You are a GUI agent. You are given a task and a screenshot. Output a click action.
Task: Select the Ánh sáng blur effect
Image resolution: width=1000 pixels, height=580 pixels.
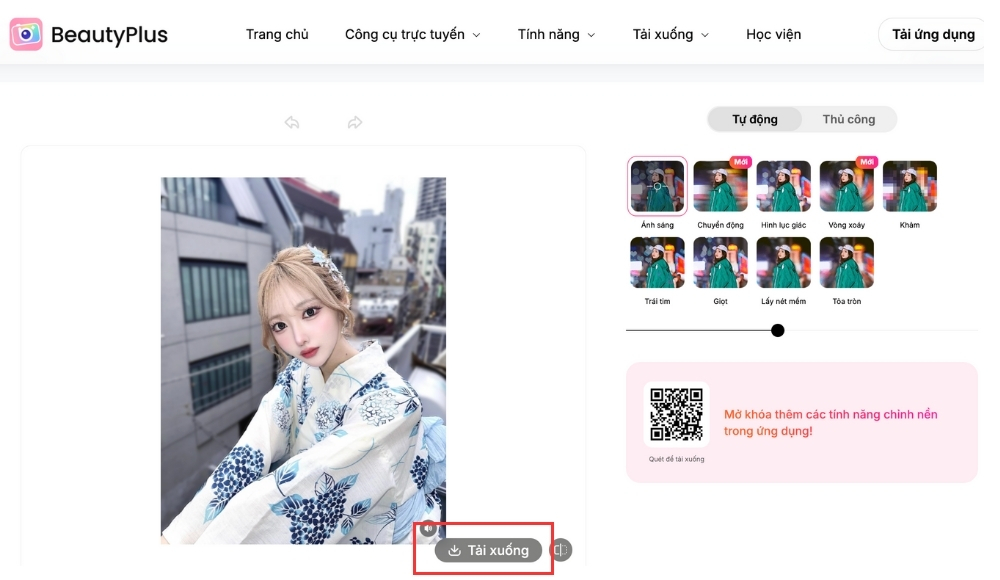(x=657, y=187)
